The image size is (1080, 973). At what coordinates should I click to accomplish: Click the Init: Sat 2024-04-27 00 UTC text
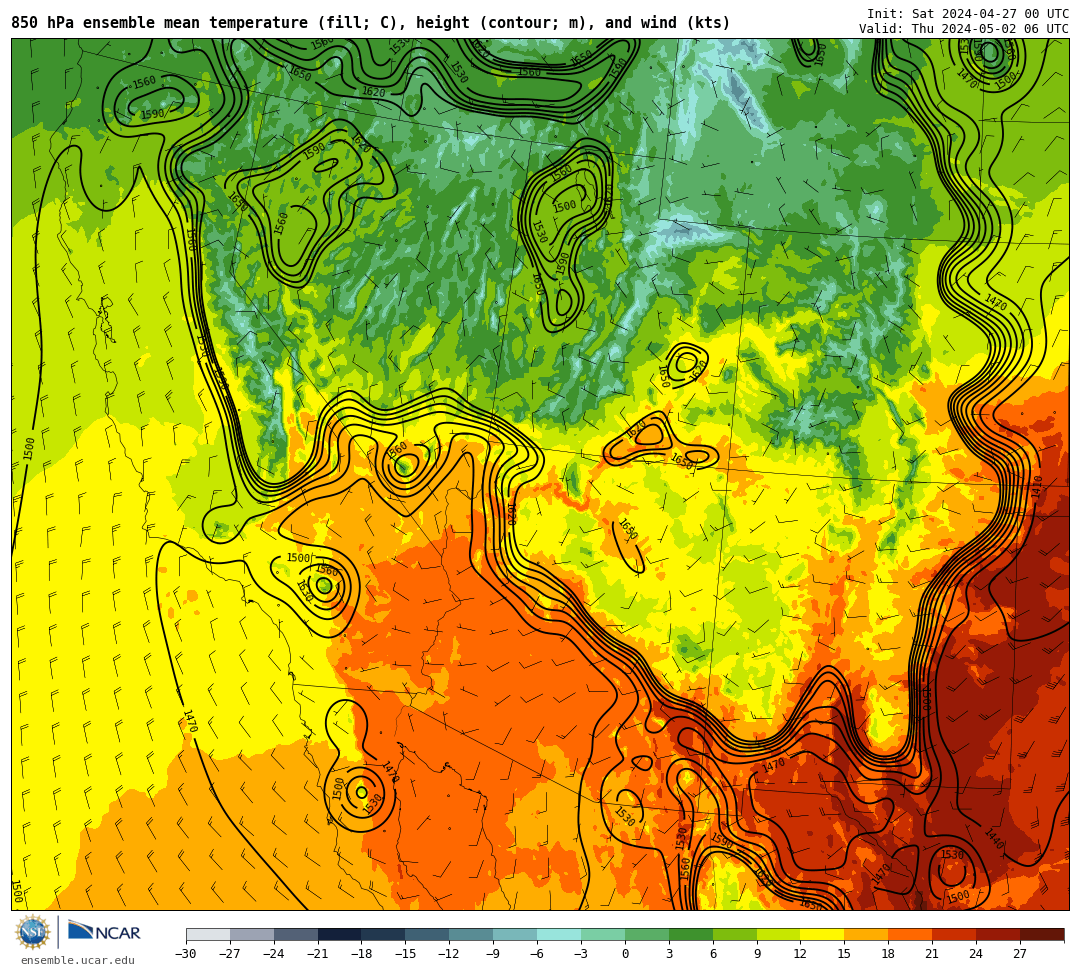(x=968, y=14)
